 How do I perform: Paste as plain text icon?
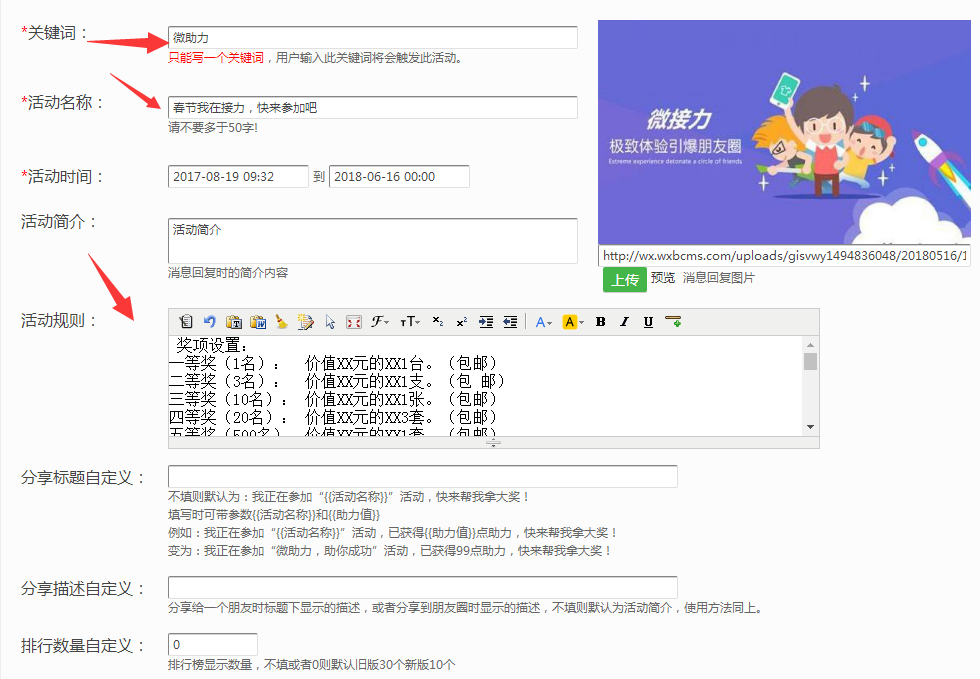point(234,321)
